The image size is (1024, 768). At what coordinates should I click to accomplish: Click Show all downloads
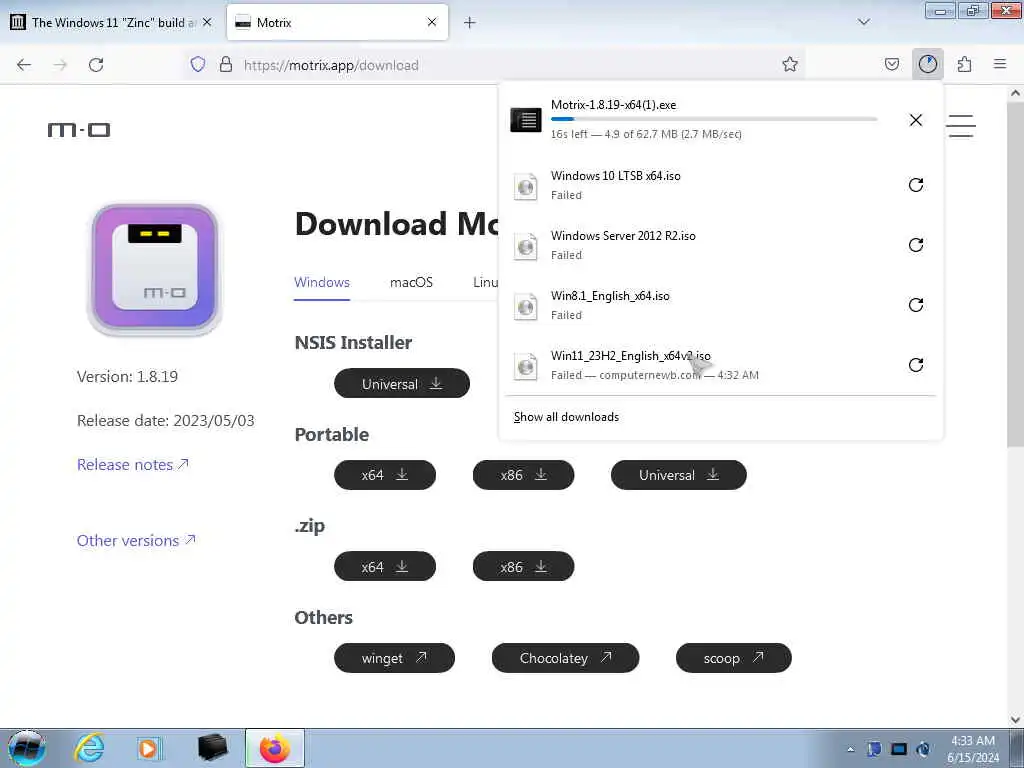(566, 417)
